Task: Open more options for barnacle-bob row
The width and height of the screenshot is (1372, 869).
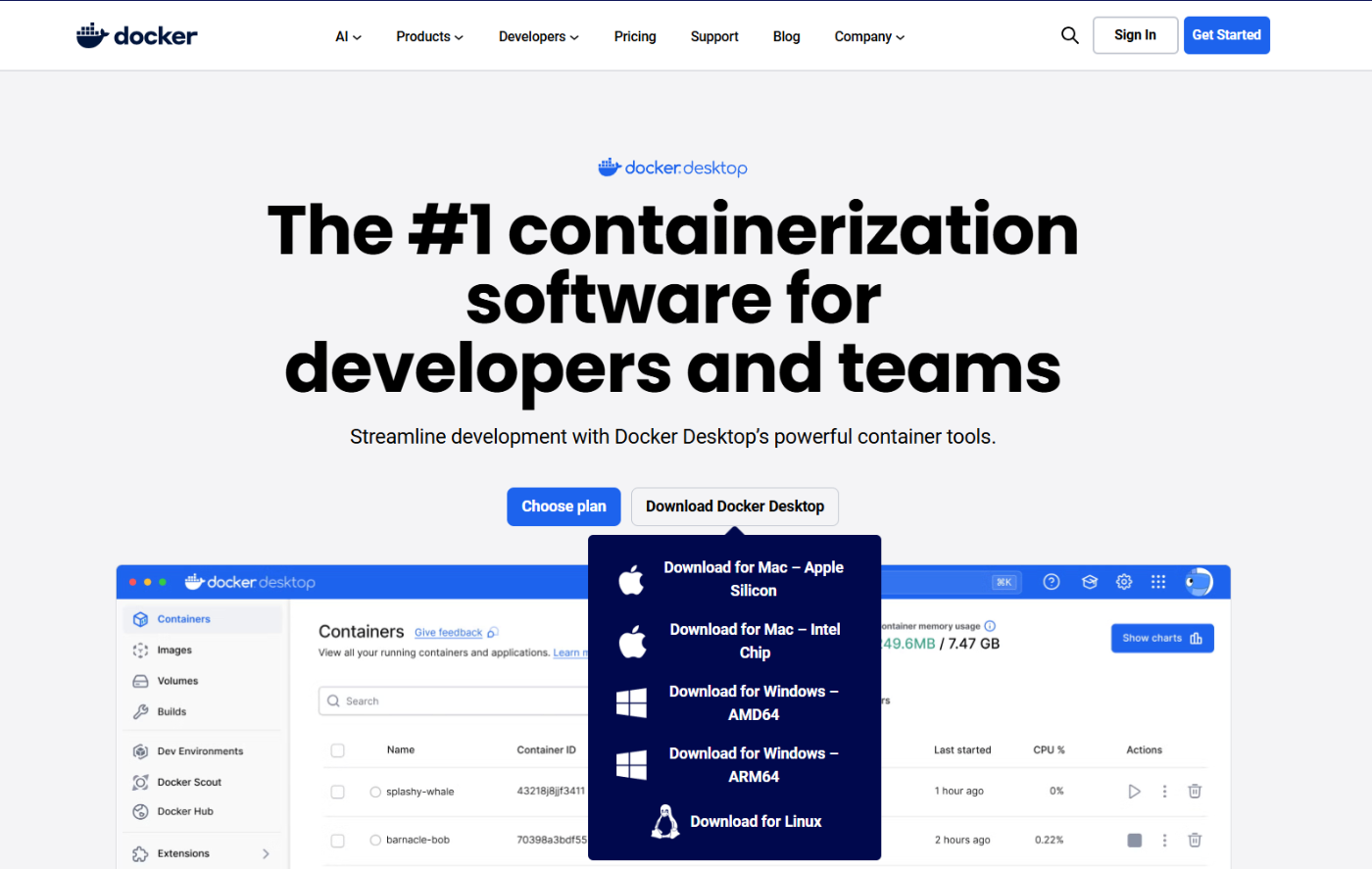Action: 1164,841
